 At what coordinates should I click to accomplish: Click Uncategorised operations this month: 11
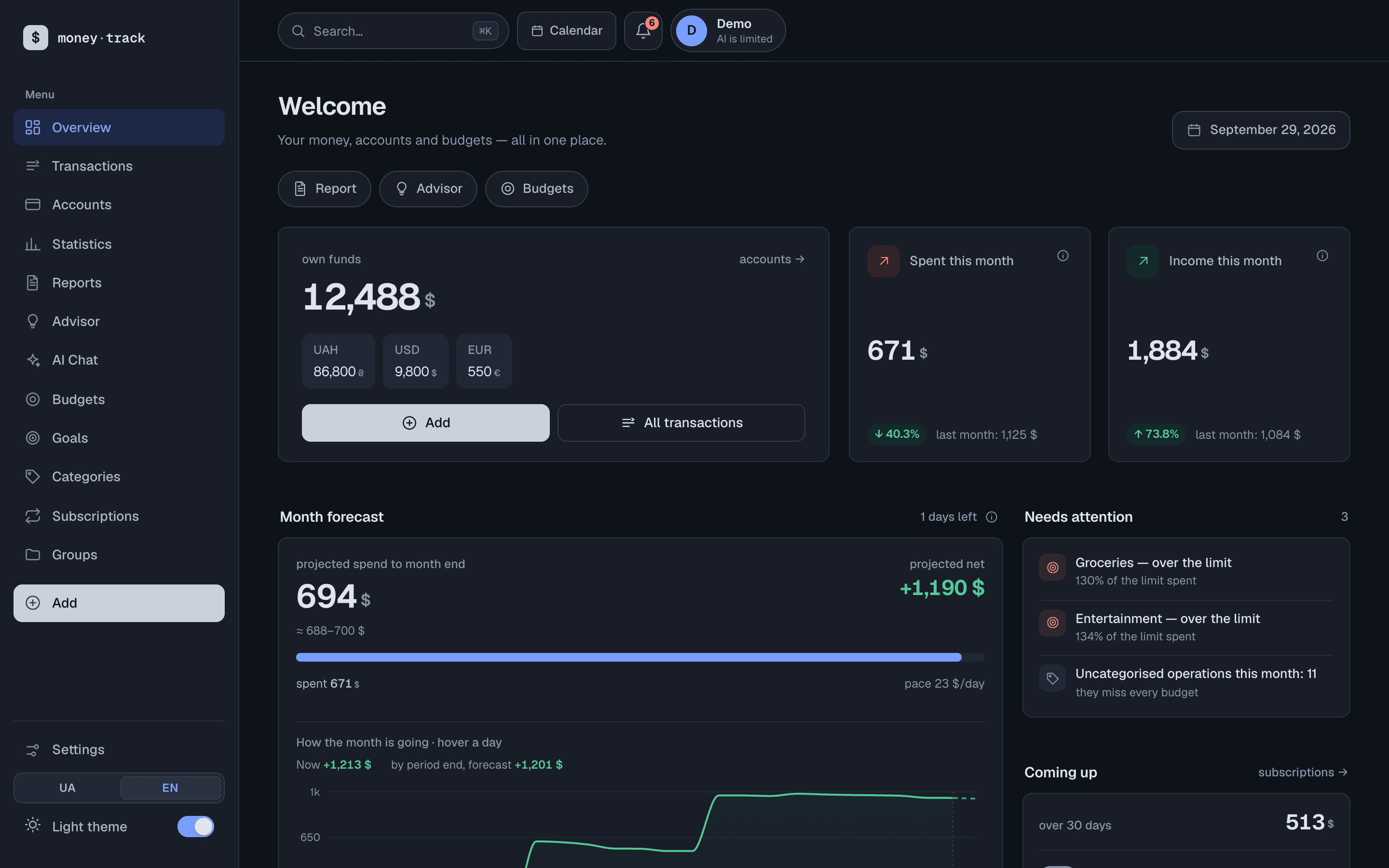(x=1186, y=682)
